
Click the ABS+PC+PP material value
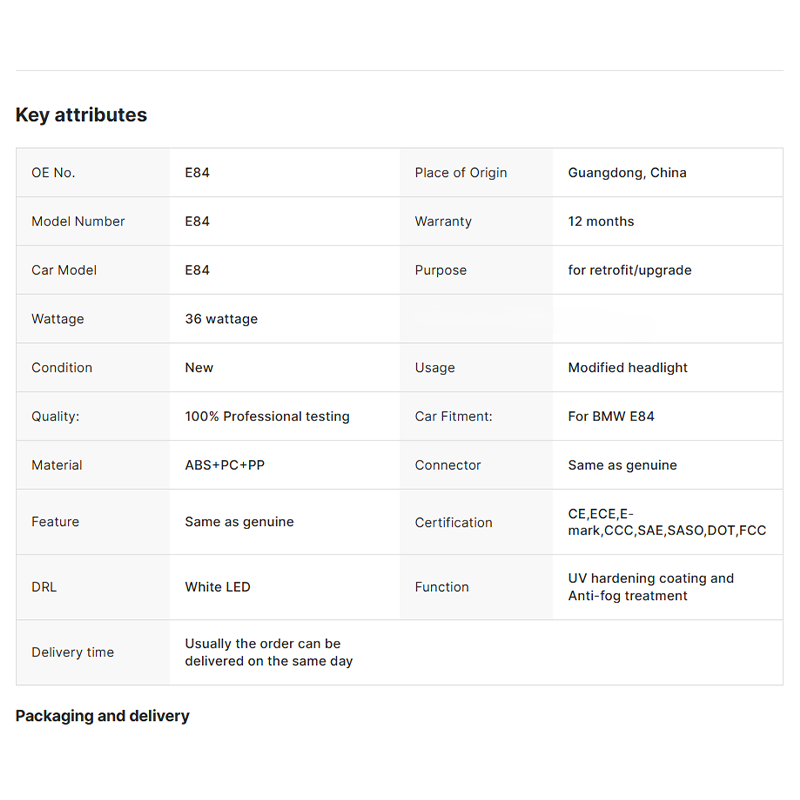[x=224, y=465]
